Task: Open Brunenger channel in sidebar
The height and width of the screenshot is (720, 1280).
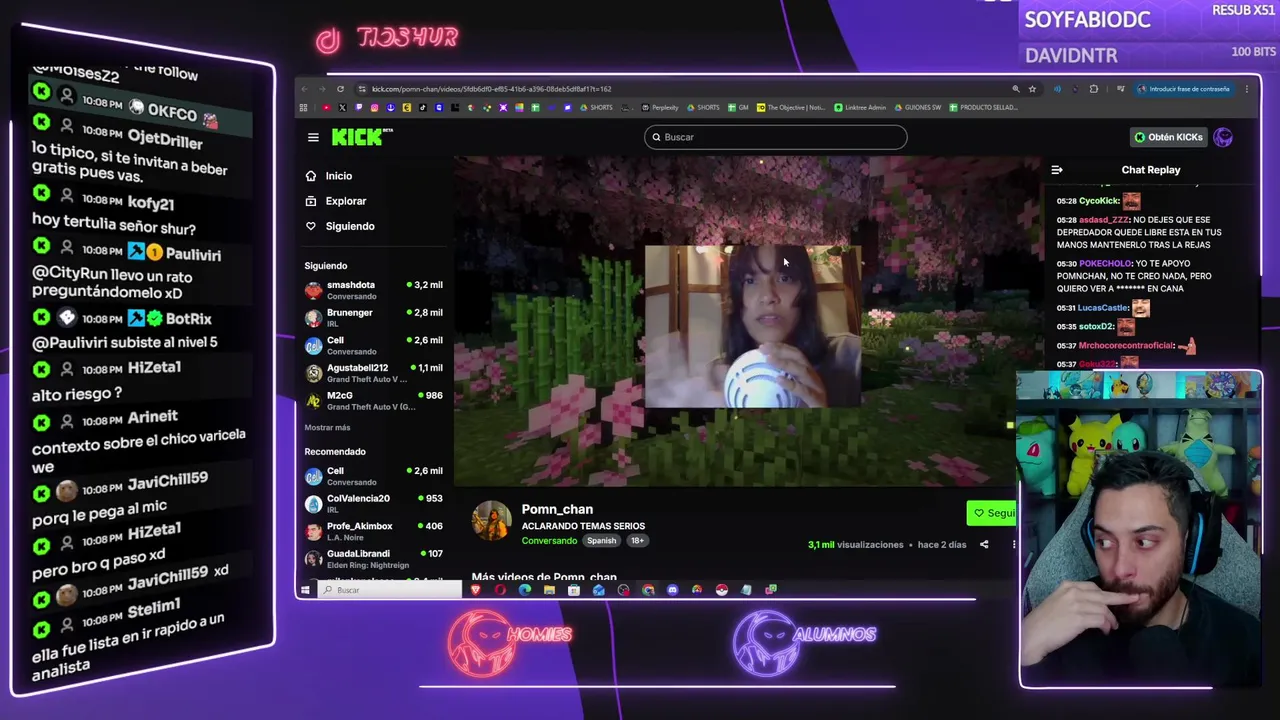Action: (374, 317)
